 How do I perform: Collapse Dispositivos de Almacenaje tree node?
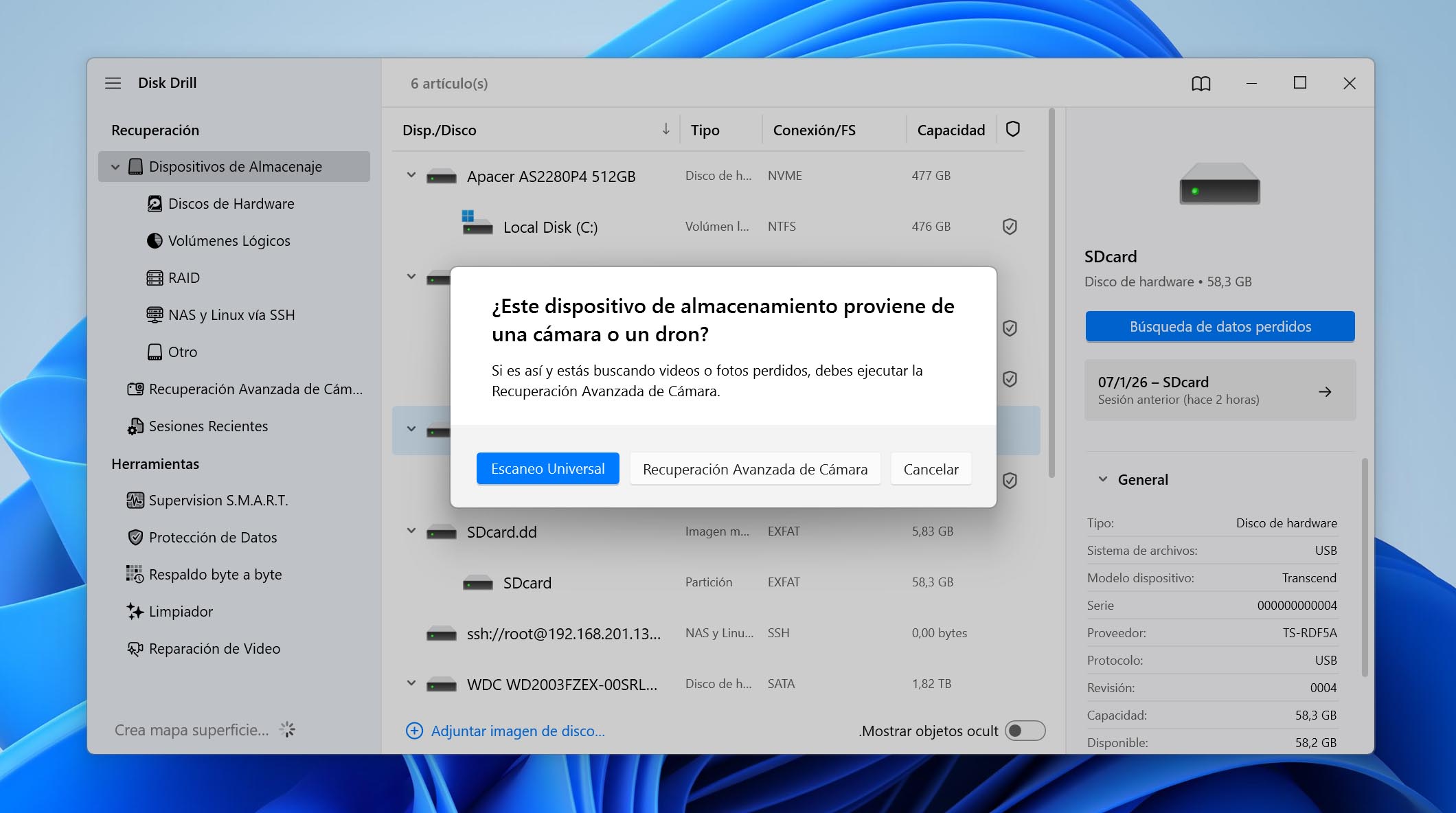coord(115,167)
